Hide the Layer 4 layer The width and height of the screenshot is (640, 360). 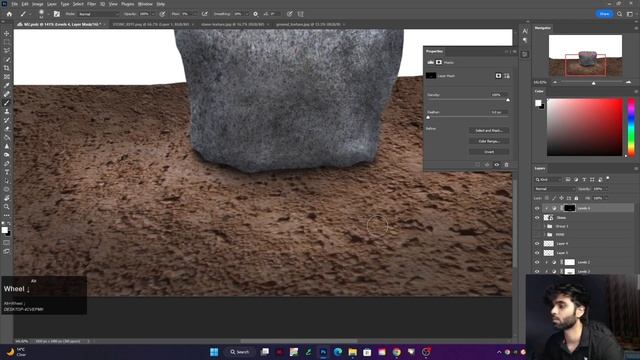pyautogui.click(x=537, y=244)
